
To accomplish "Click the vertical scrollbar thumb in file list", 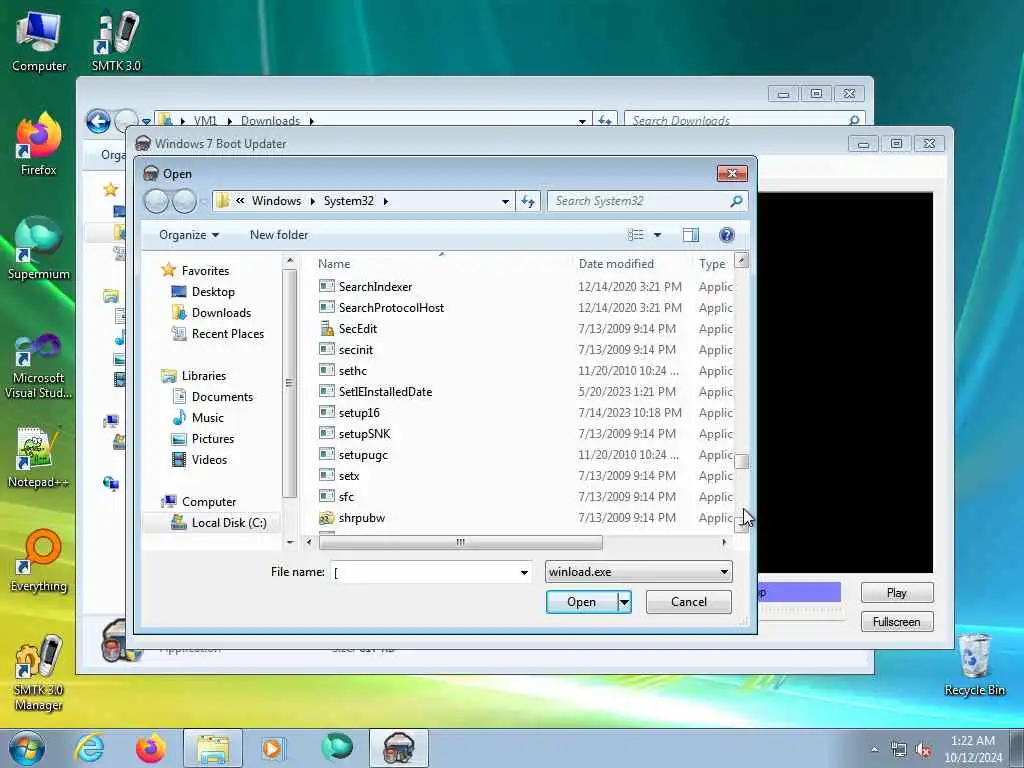I will [741, 462].
